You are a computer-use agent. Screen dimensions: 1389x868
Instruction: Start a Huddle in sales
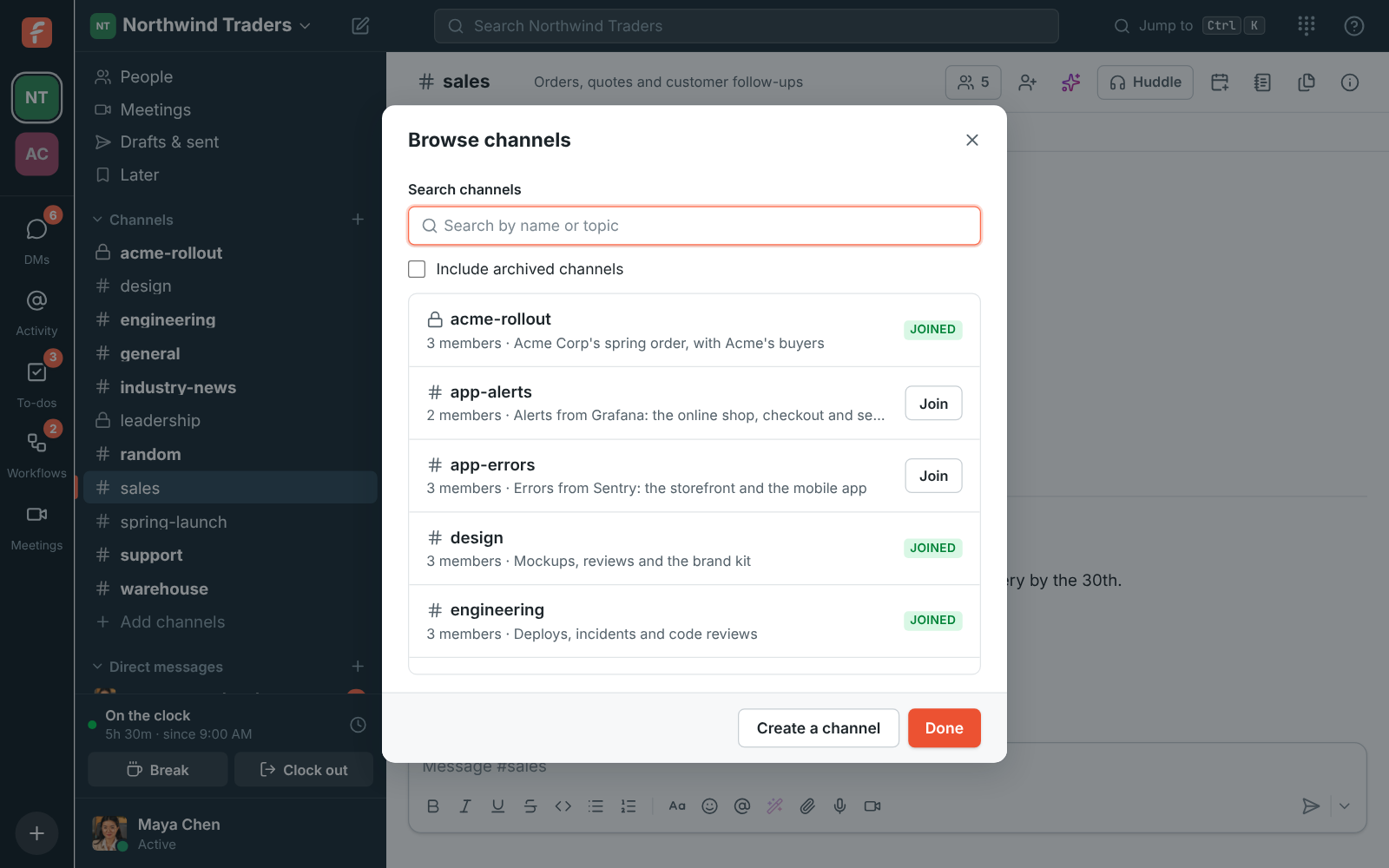click(x=1145, y=82)
